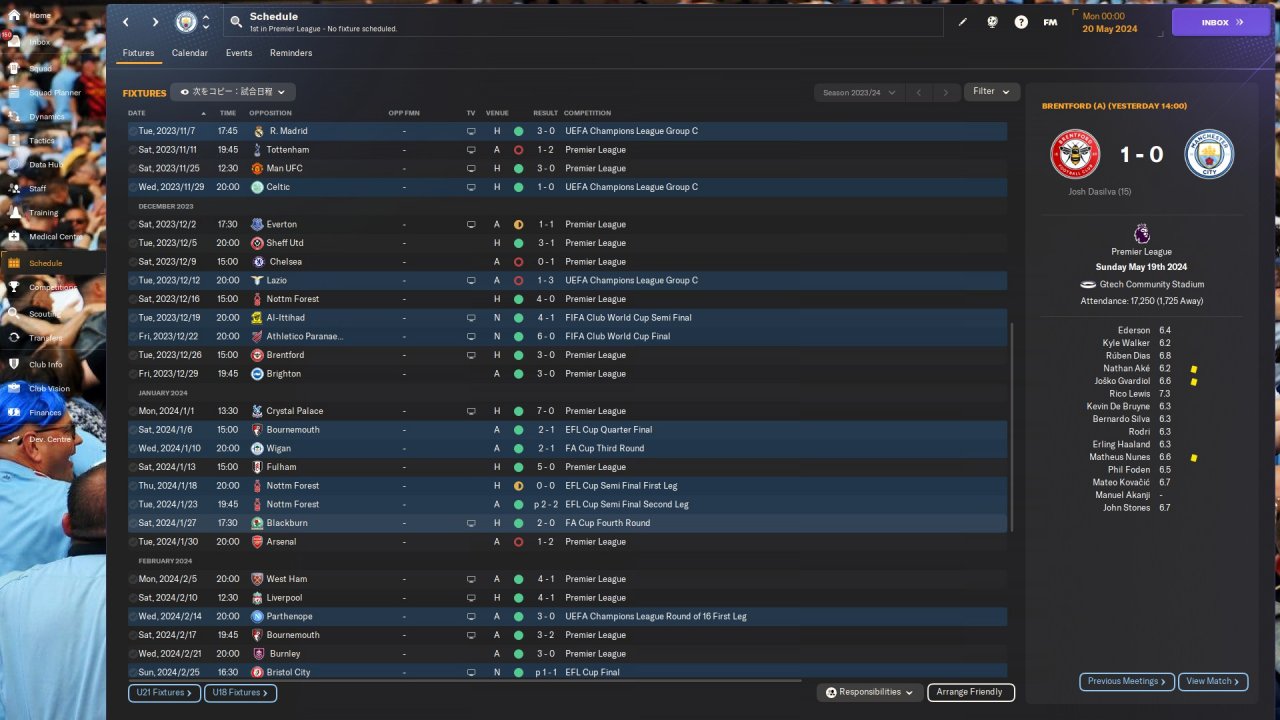Toggle the selection circle for the Tottenham fixture
The width and height of the screenshot is (1280, 720).
[x=133, y=150]
